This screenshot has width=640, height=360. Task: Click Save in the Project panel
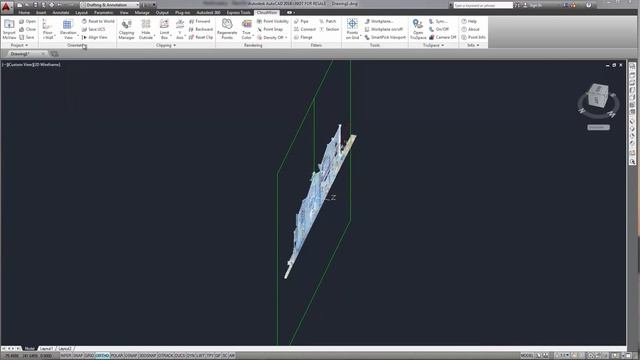tap(27, 37)
